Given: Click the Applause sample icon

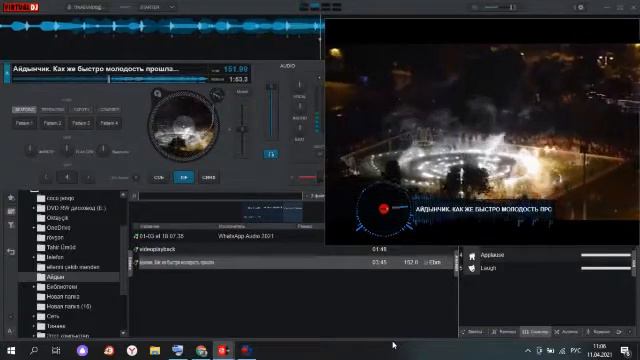Looking at the screenshot, I should click(x=472, y=256).
